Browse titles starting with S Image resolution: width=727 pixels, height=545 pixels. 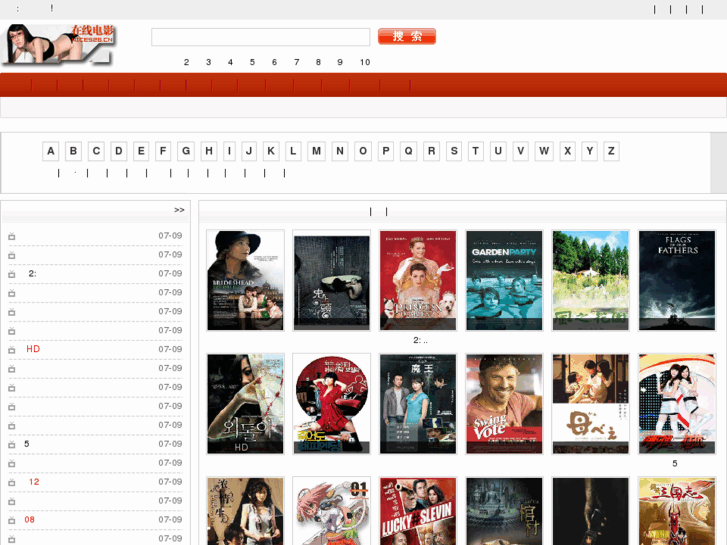click(454, 151)
